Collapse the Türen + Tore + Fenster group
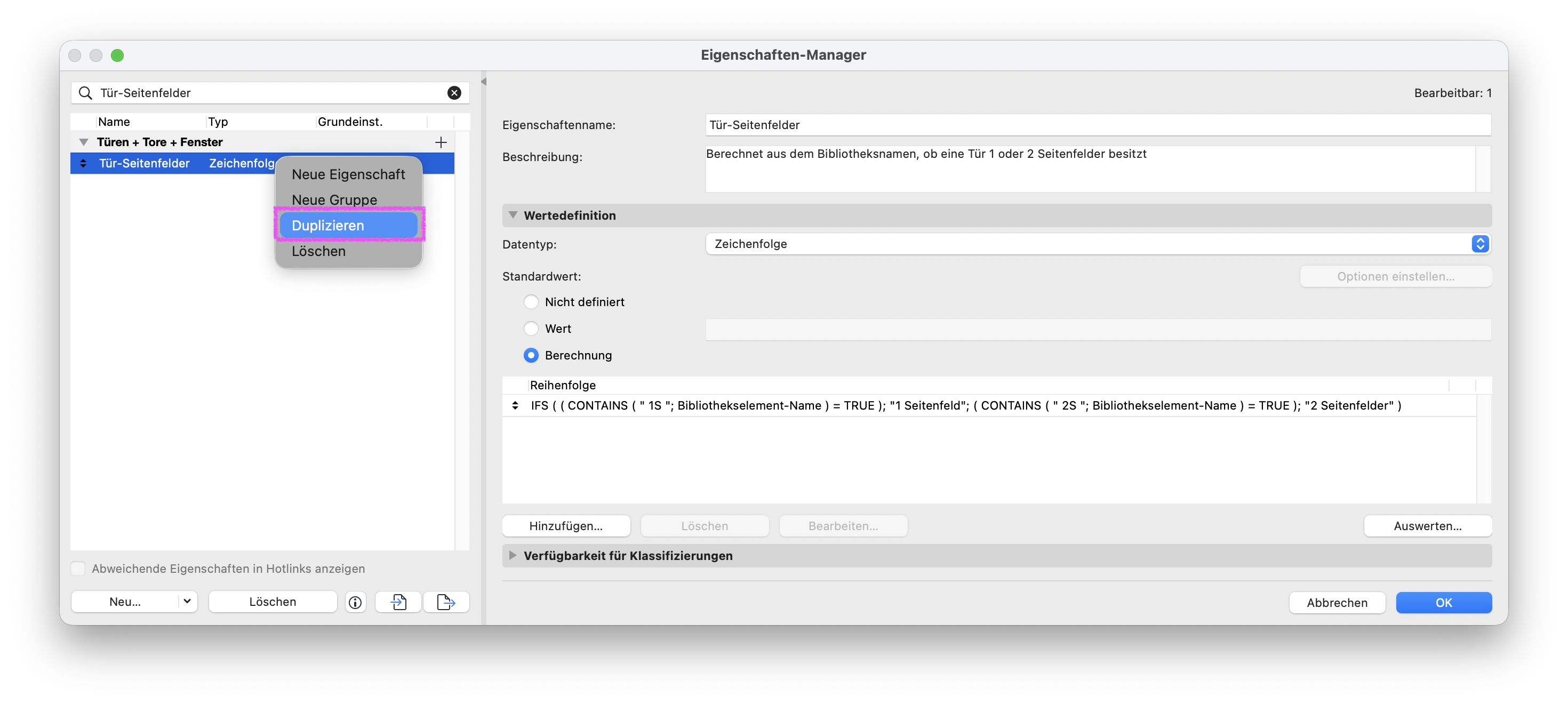The width and height of the screenshot is (1568, 704). [83, 142]
